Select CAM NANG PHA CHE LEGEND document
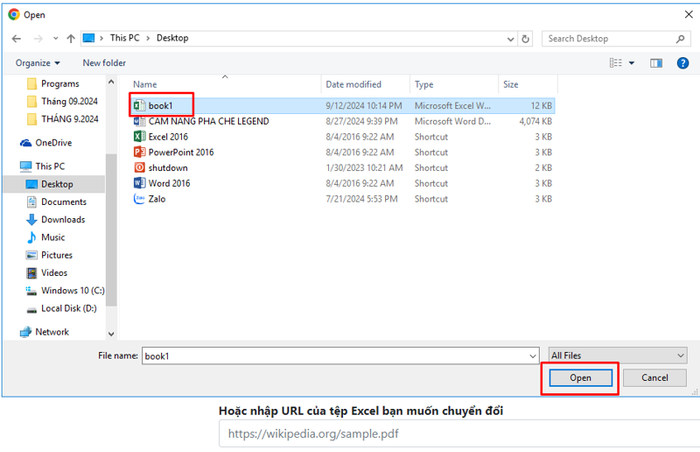Viewport: 700px width, 452px height. [x=343, y=121]
